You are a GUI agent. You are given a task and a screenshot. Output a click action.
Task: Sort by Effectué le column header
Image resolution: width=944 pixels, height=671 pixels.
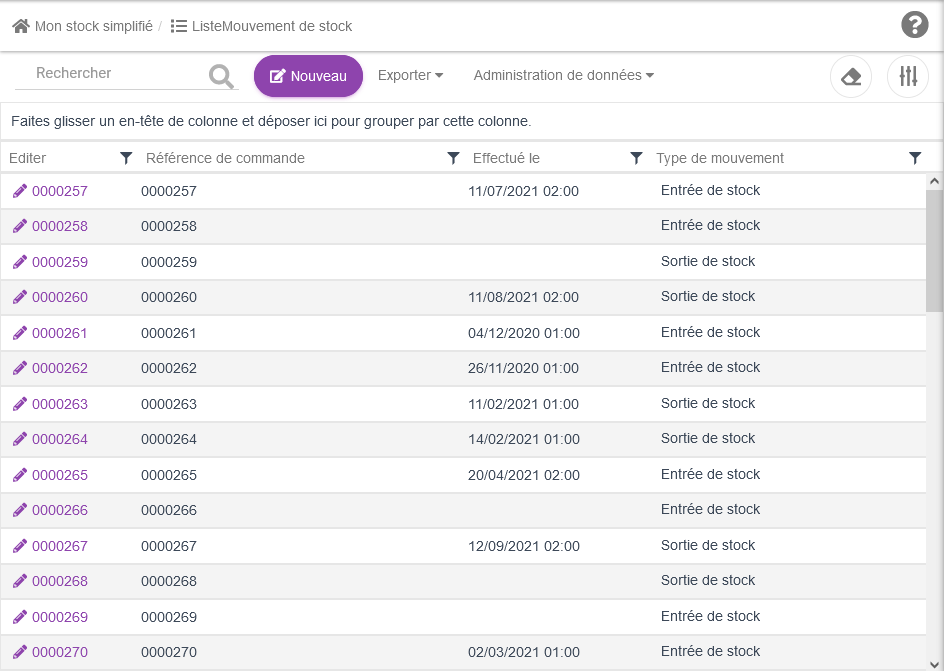506,158
